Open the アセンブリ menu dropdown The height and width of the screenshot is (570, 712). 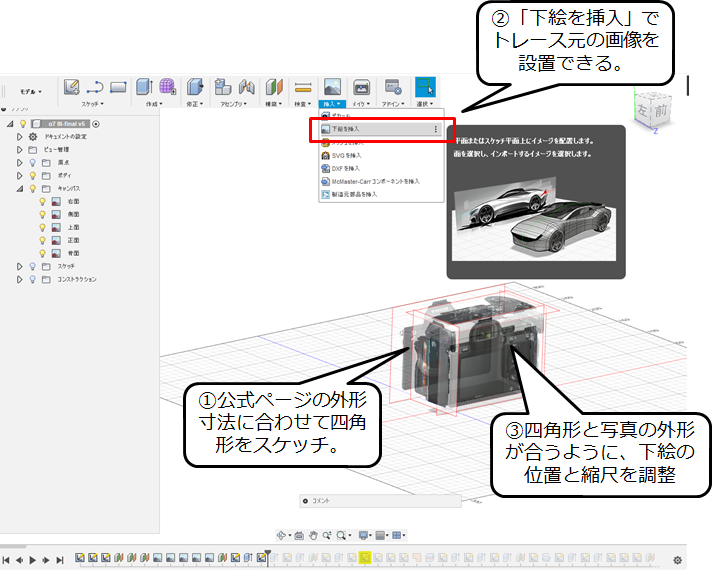coord(234,104)
